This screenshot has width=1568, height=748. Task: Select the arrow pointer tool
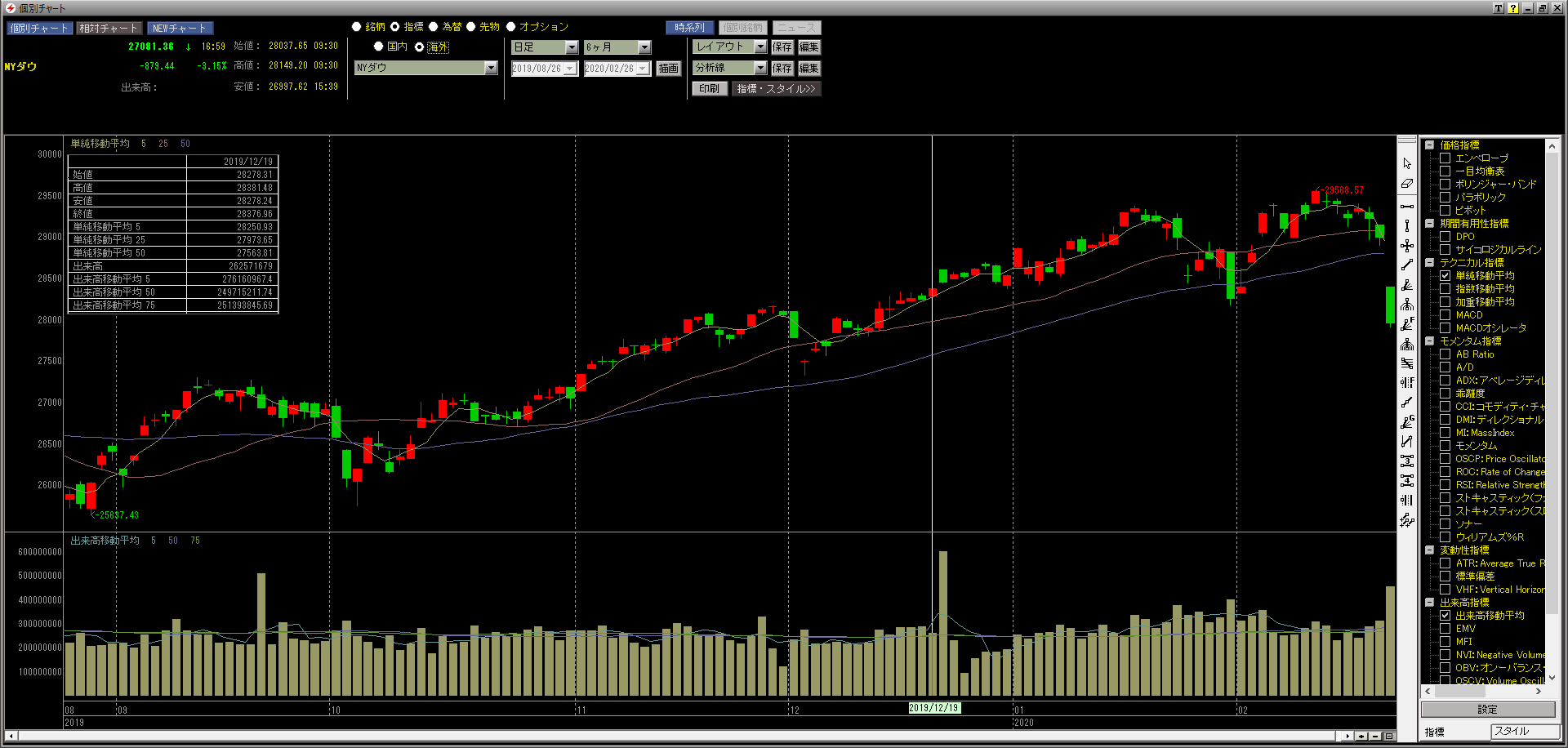[x=1406, y=164]
